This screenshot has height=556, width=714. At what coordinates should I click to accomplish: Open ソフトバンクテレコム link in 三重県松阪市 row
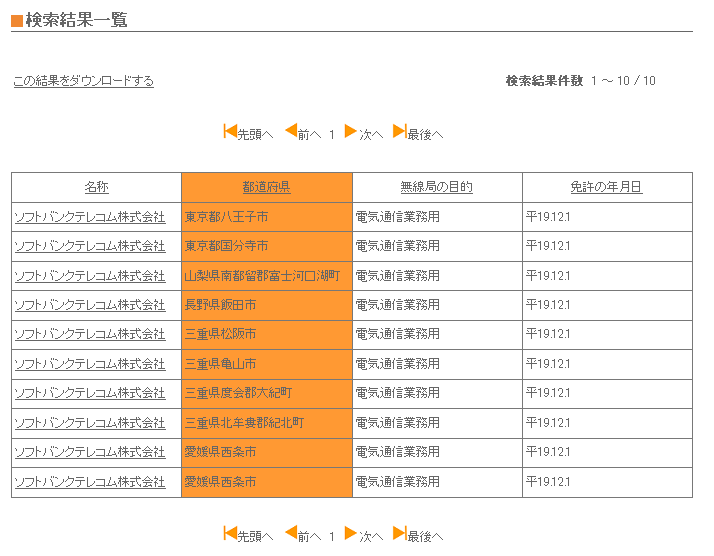(x=90, y=334)
